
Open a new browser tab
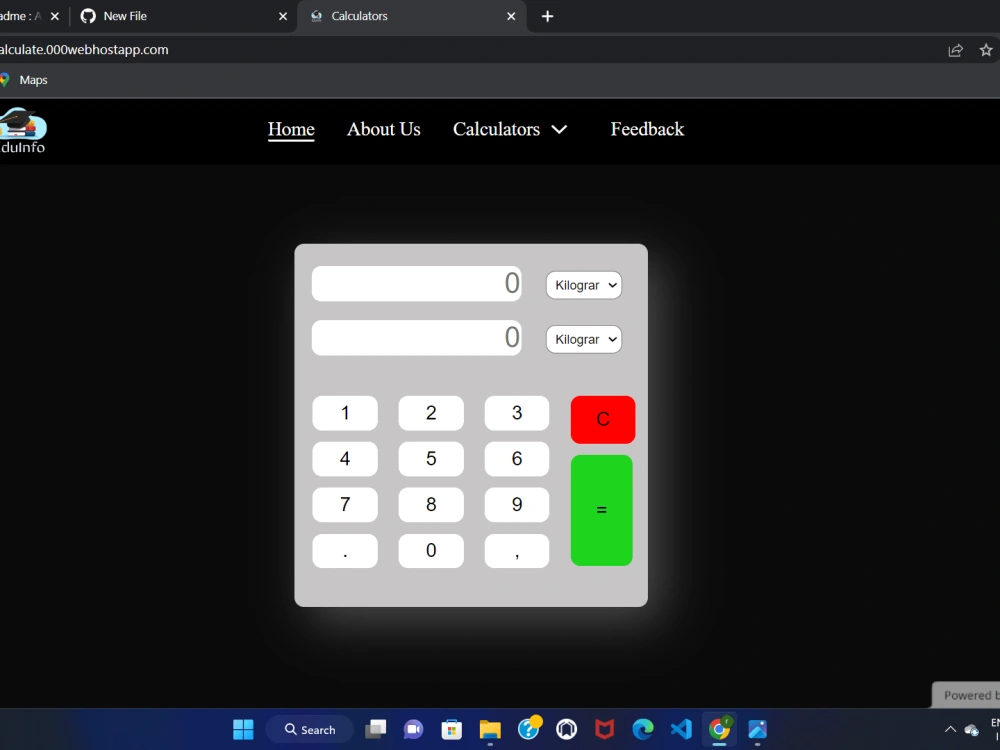(x=547, y=17)
